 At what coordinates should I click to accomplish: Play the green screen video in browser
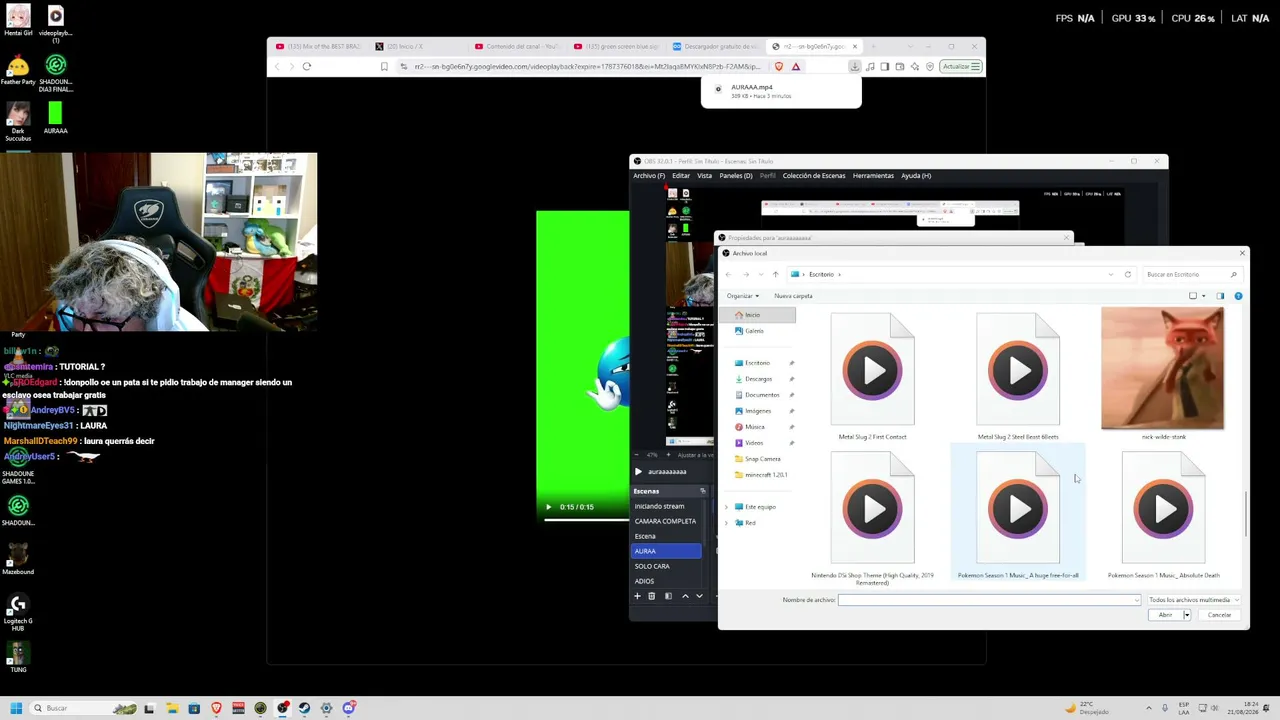click(548, 507)
